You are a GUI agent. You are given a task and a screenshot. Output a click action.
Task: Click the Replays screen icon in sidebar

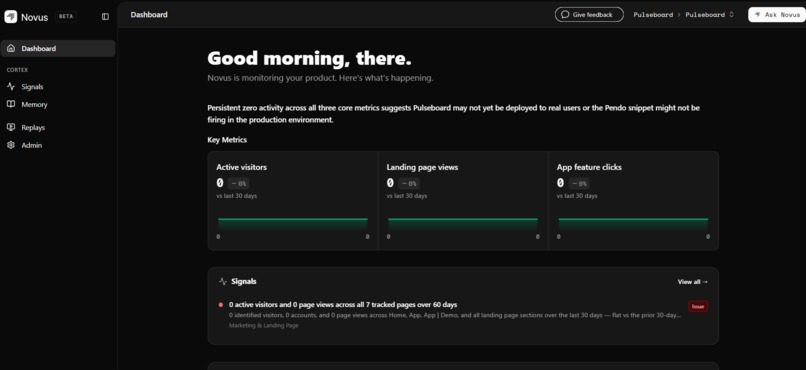[x=11, y=127]
